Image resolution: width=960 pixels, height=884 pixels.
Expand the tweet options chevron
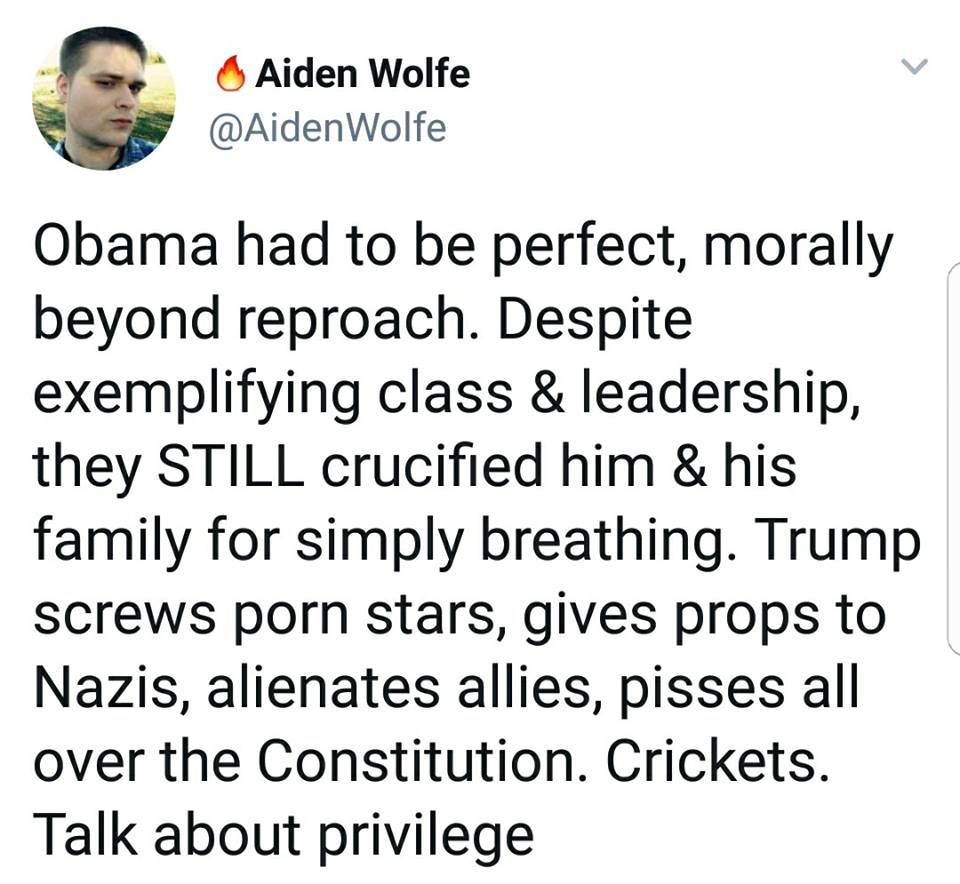pyautogui.click(x=915, y=65)
